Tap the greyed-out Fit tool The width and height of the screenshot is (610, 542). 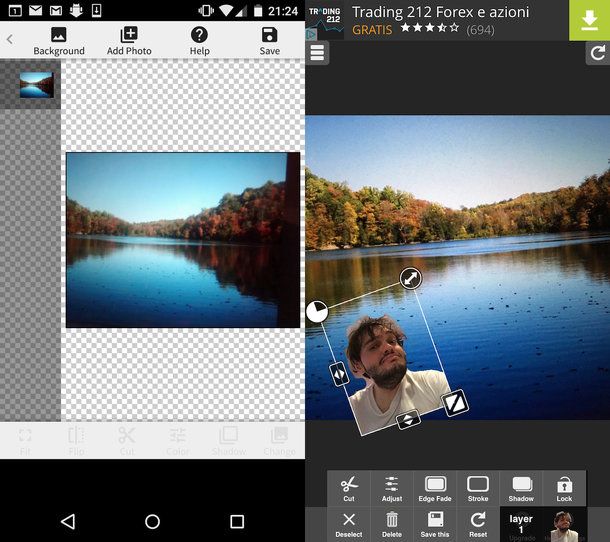pos(25,441)
